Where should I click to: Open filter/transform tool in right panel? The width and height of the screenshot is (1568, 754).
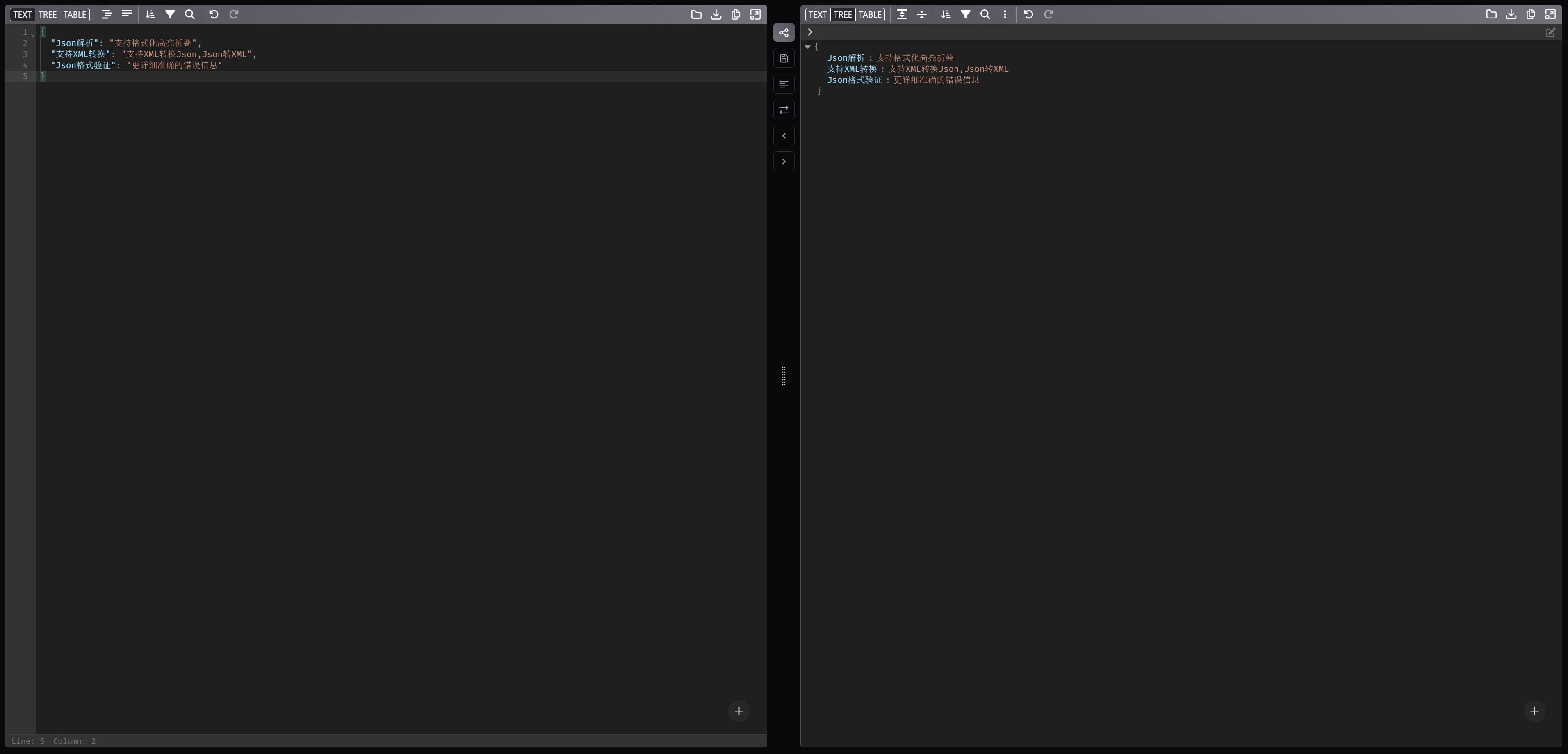(965, 15)
